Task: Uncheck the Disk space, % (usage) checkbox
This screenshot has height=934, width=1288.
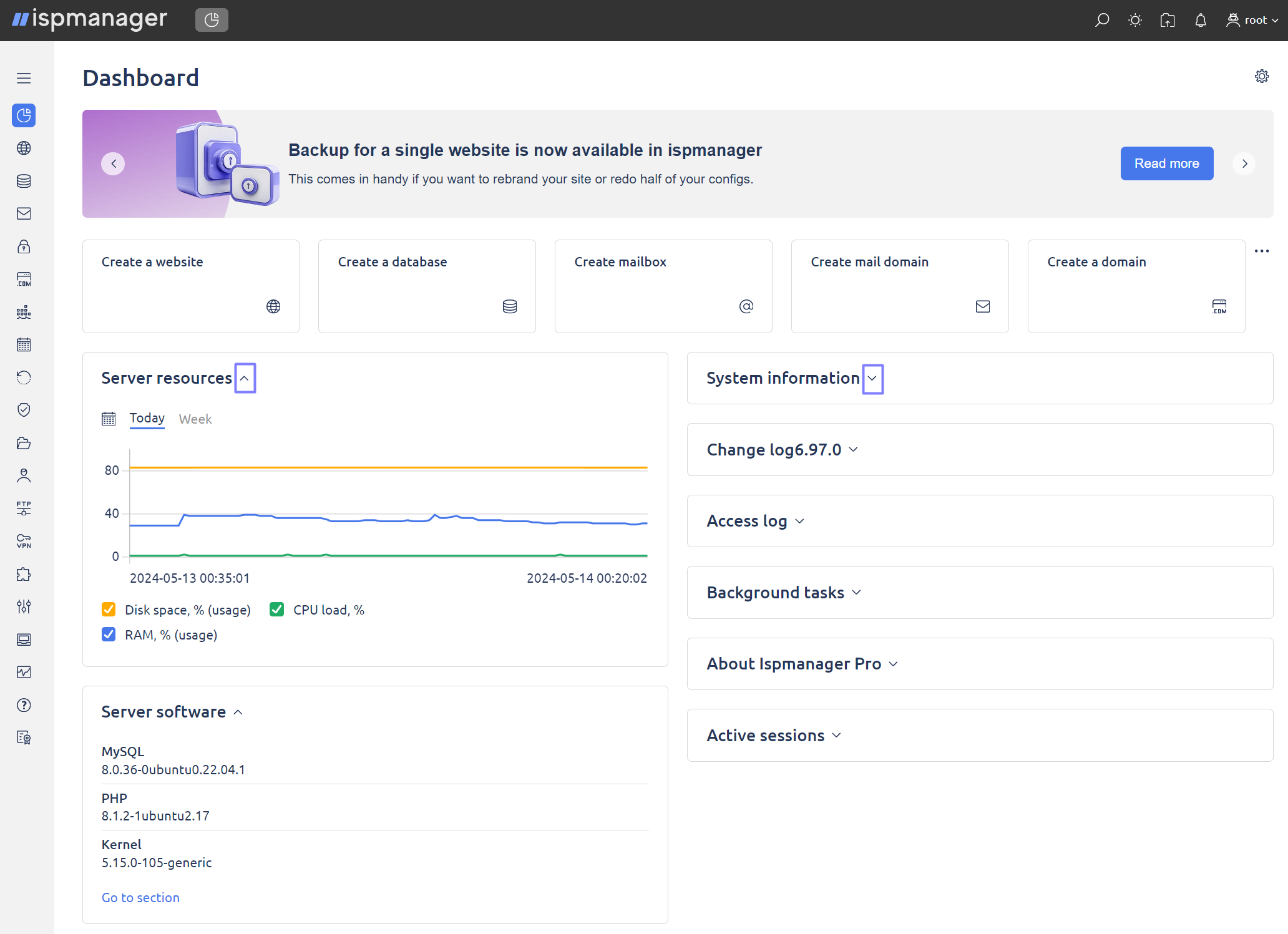Action: tap(109, 610)
